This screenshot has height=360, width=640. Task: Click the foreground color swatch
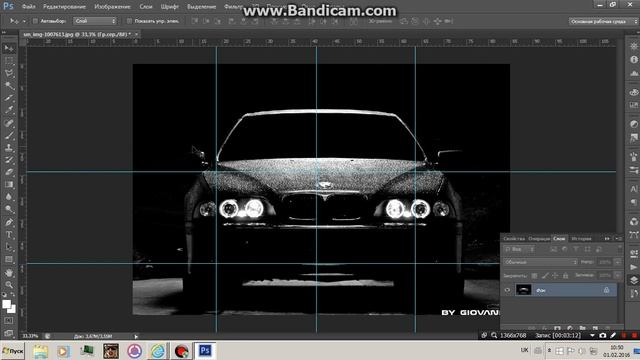pyautogui.click(x=6, y=304)
